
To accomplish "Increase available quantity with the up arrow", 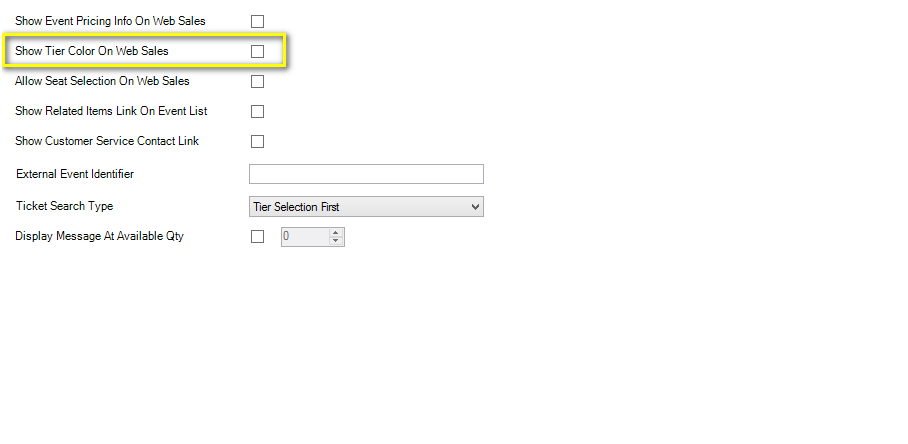I will click(335, 233).
